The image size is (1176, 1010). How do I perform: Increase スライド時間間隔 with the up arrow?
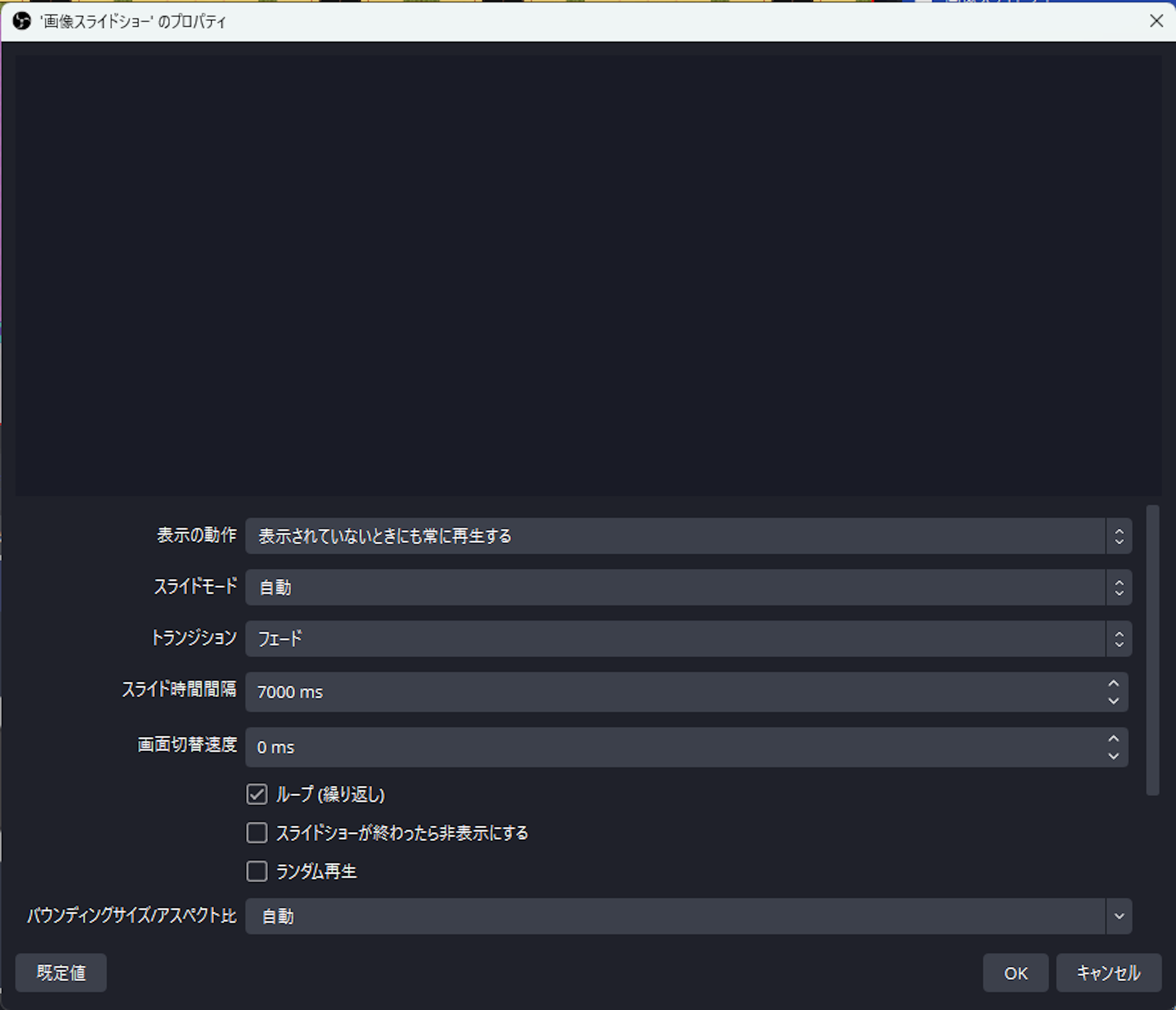pos(1114,683)
